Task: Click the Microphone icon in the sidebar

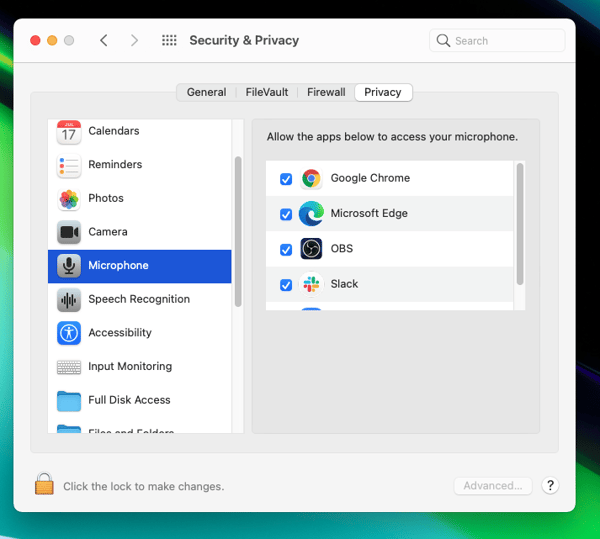Action: [69, 266]
